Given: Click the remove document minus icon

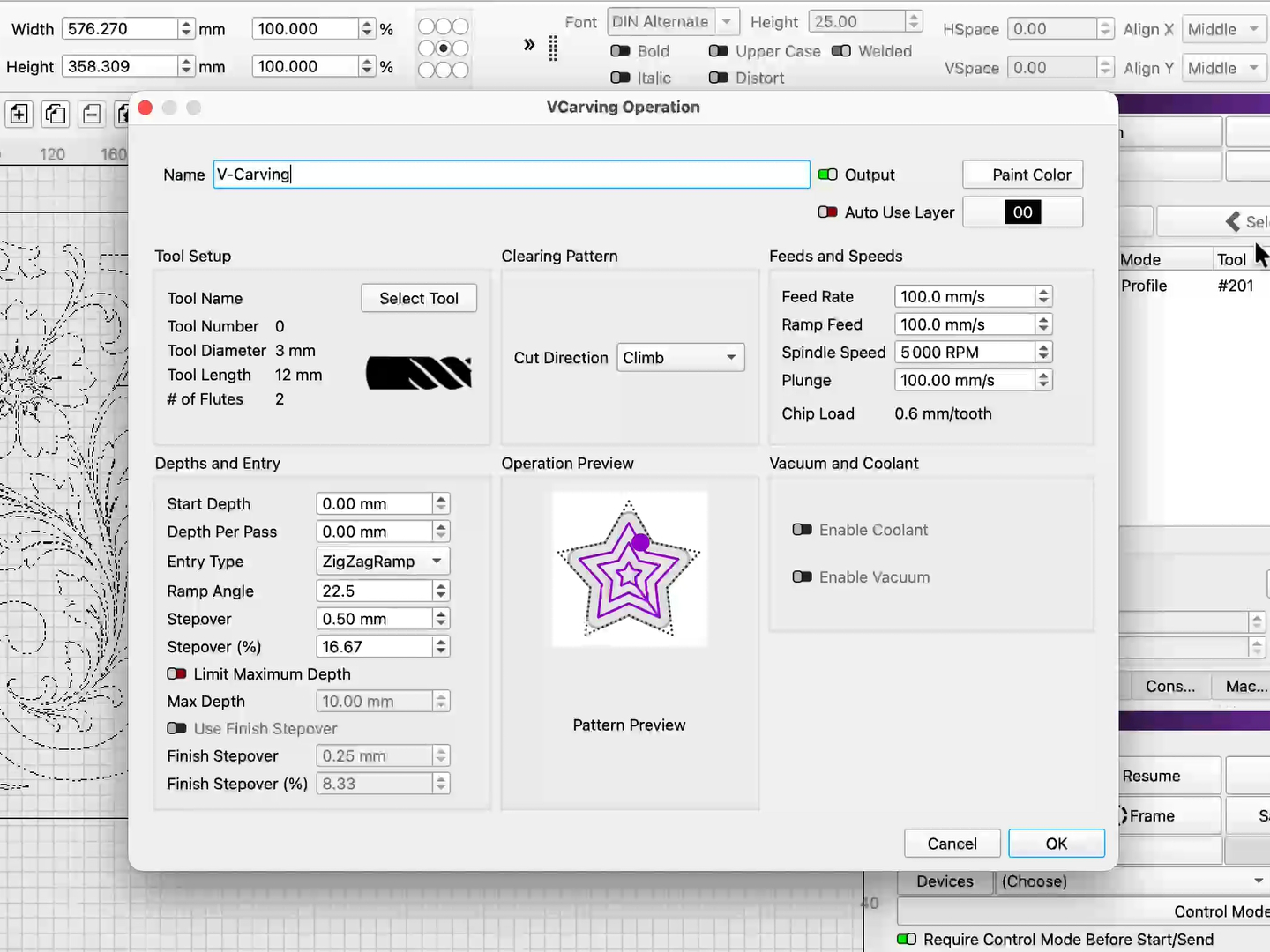Looking at the screenshot, I should 92,114.
